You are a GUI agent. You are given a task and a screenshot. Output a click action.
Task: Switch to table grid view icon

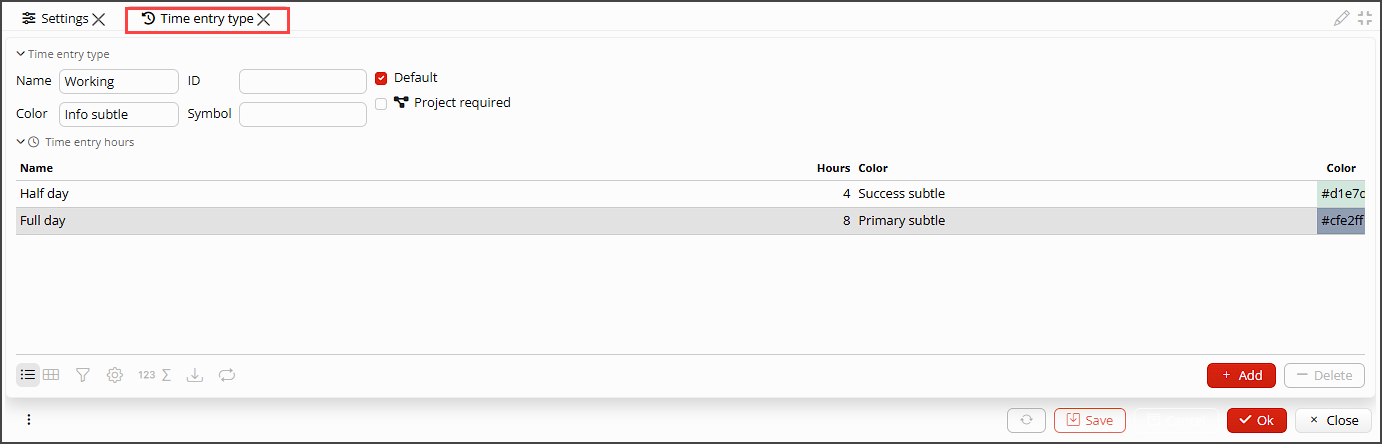pyautogui.click(x=51, y=375)
